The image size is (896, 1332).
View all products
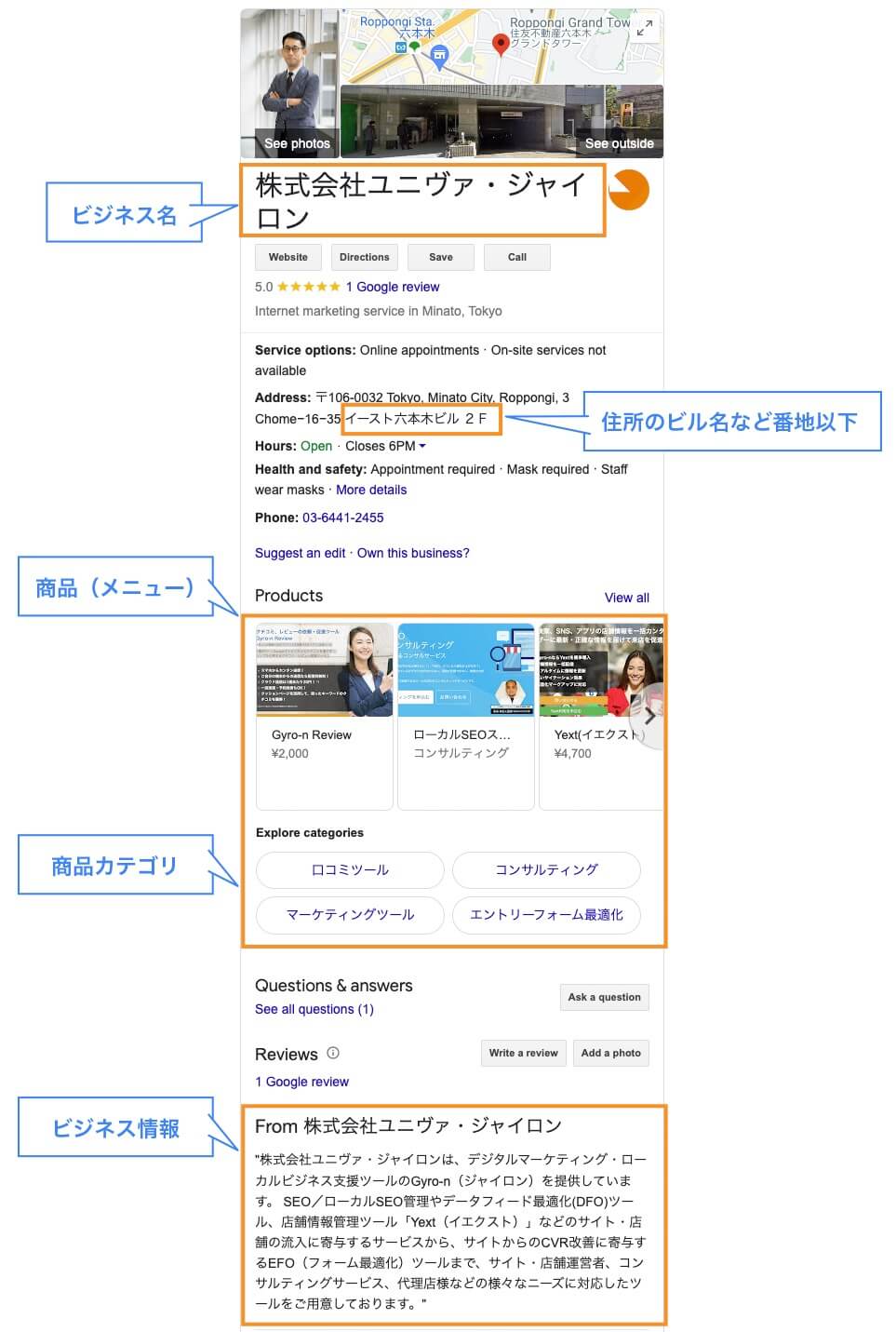tap(627, 598)
